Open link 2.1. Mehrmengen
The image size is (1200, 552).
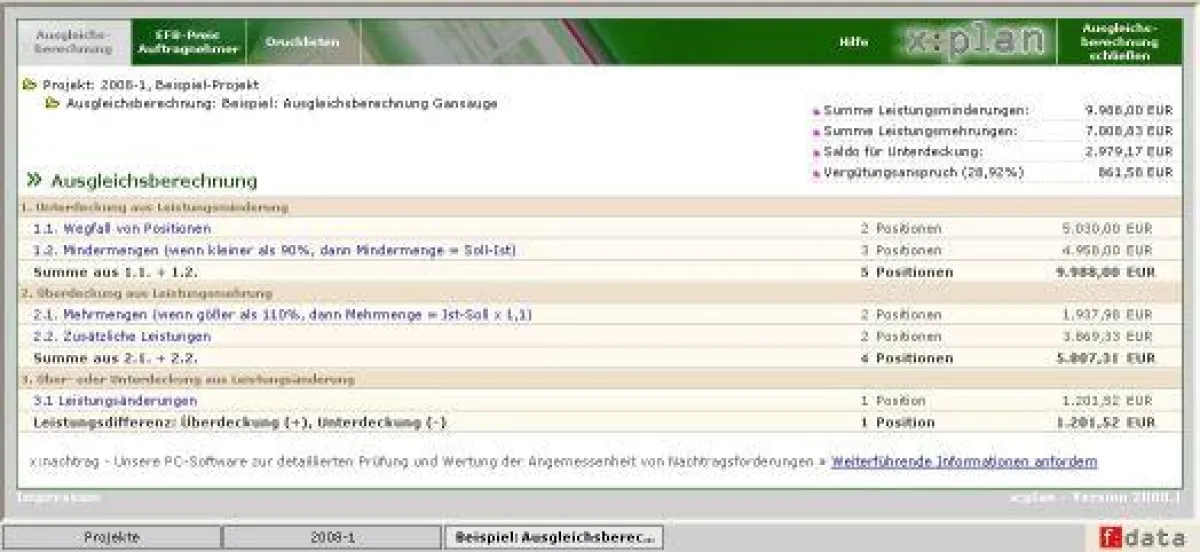283,315
